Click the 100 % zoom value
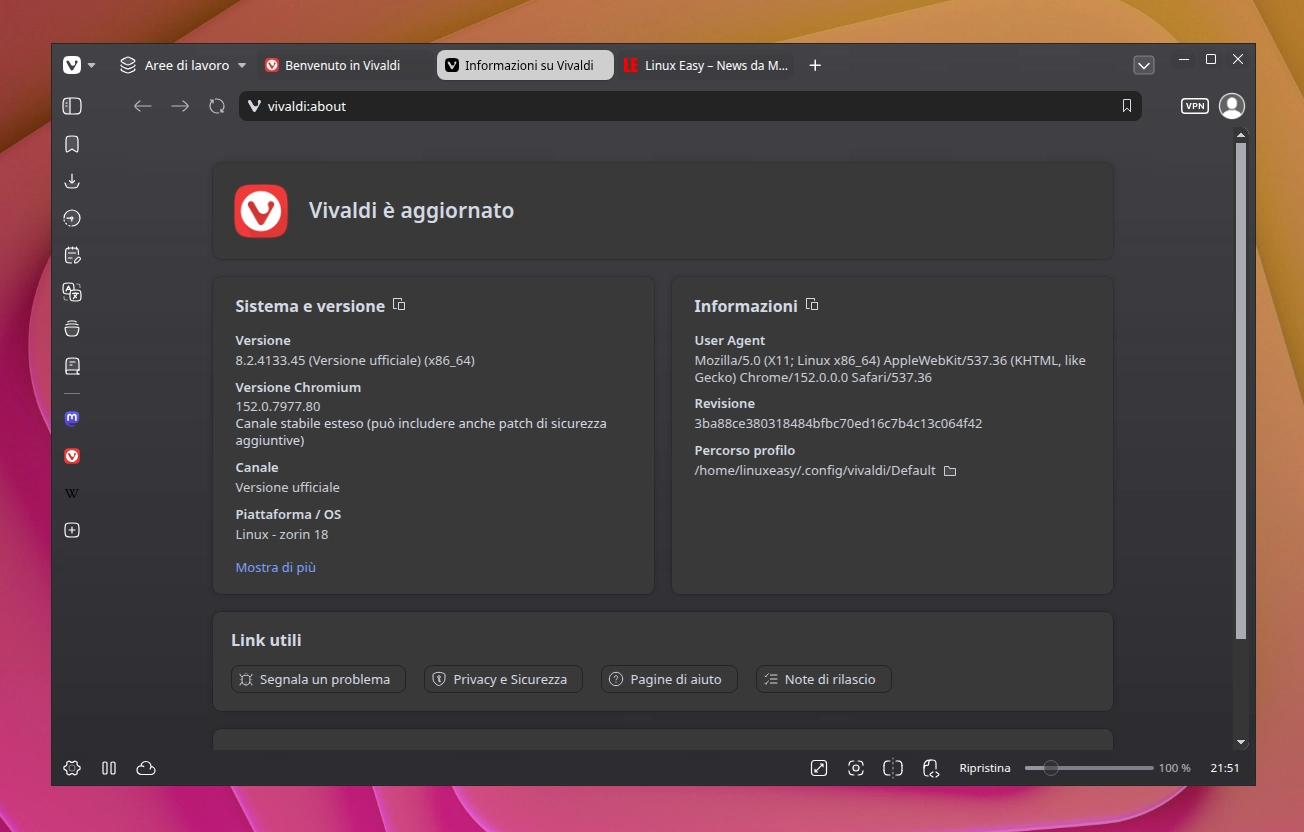The height and width of the screenshot is (832, 1304). (x=1175, y=768)
